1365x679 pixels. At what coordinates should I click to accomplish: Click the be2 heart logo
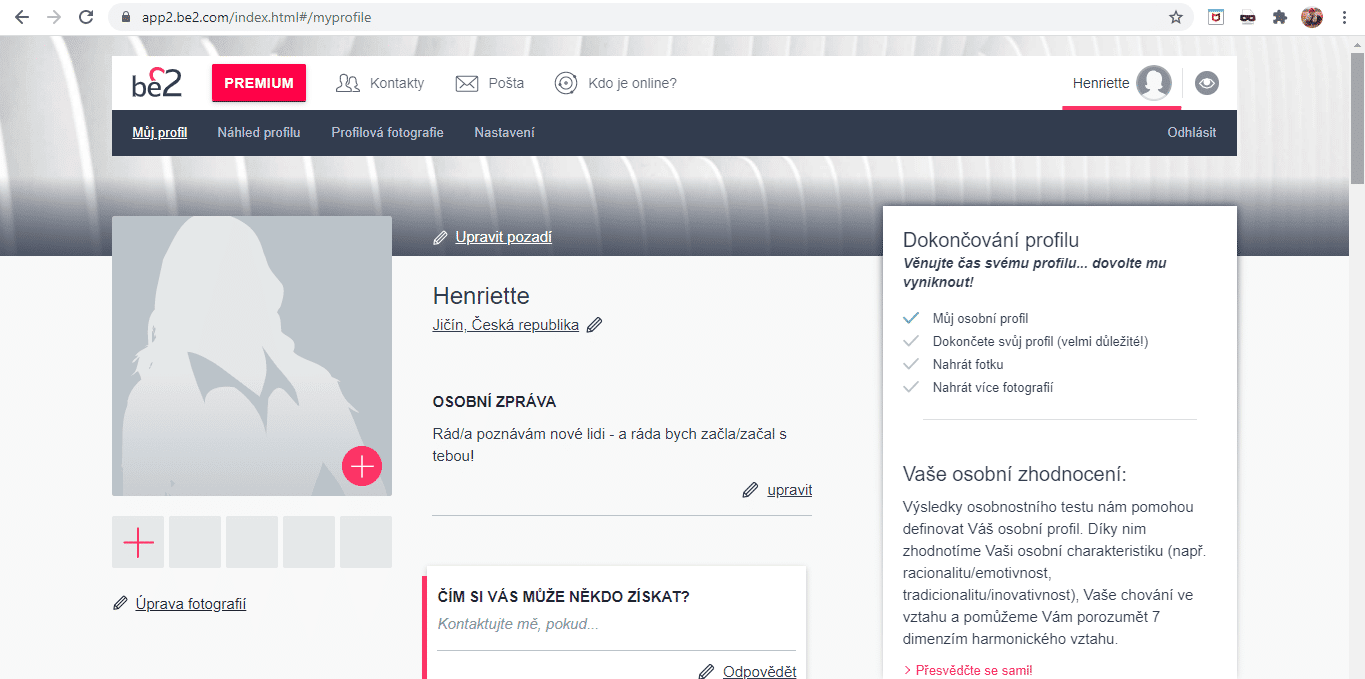157,82
